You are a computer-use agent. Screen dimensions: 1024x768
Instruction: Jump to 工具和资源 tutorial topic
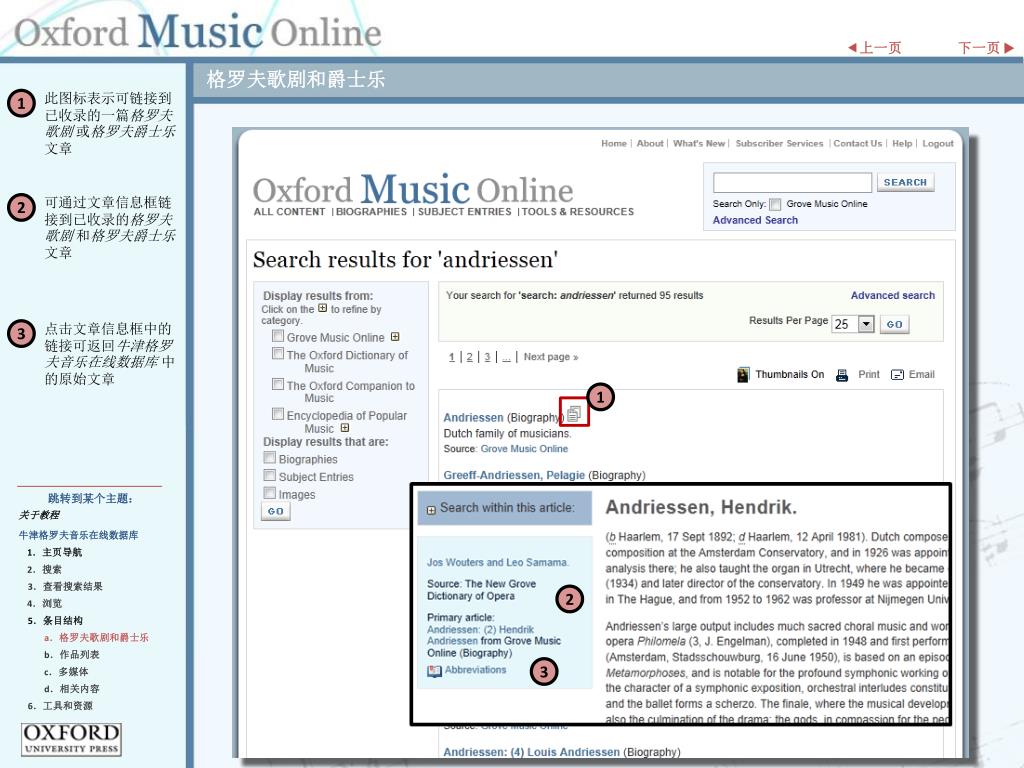coord(67,705)
